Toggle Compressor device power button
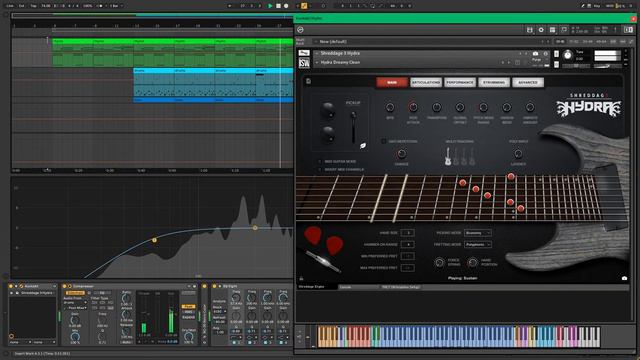 point(64,287)
